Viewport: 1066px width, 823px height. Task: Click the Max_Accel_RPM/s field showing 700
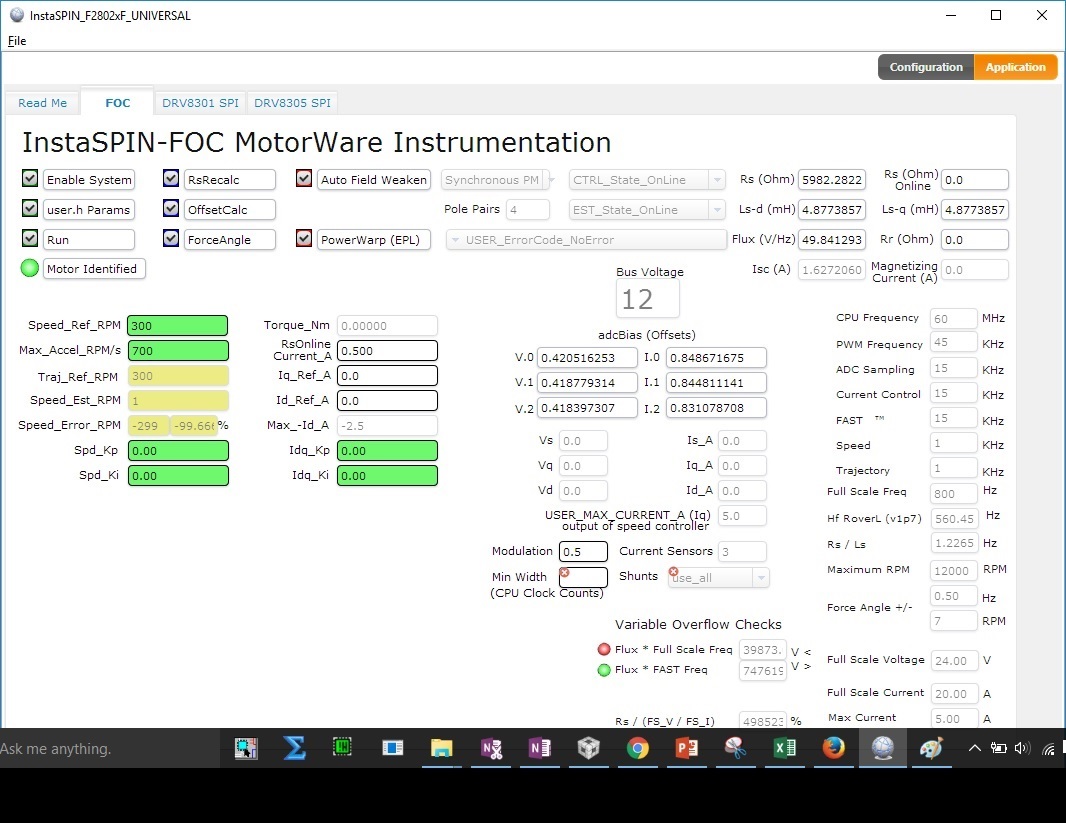click(178, 351)
